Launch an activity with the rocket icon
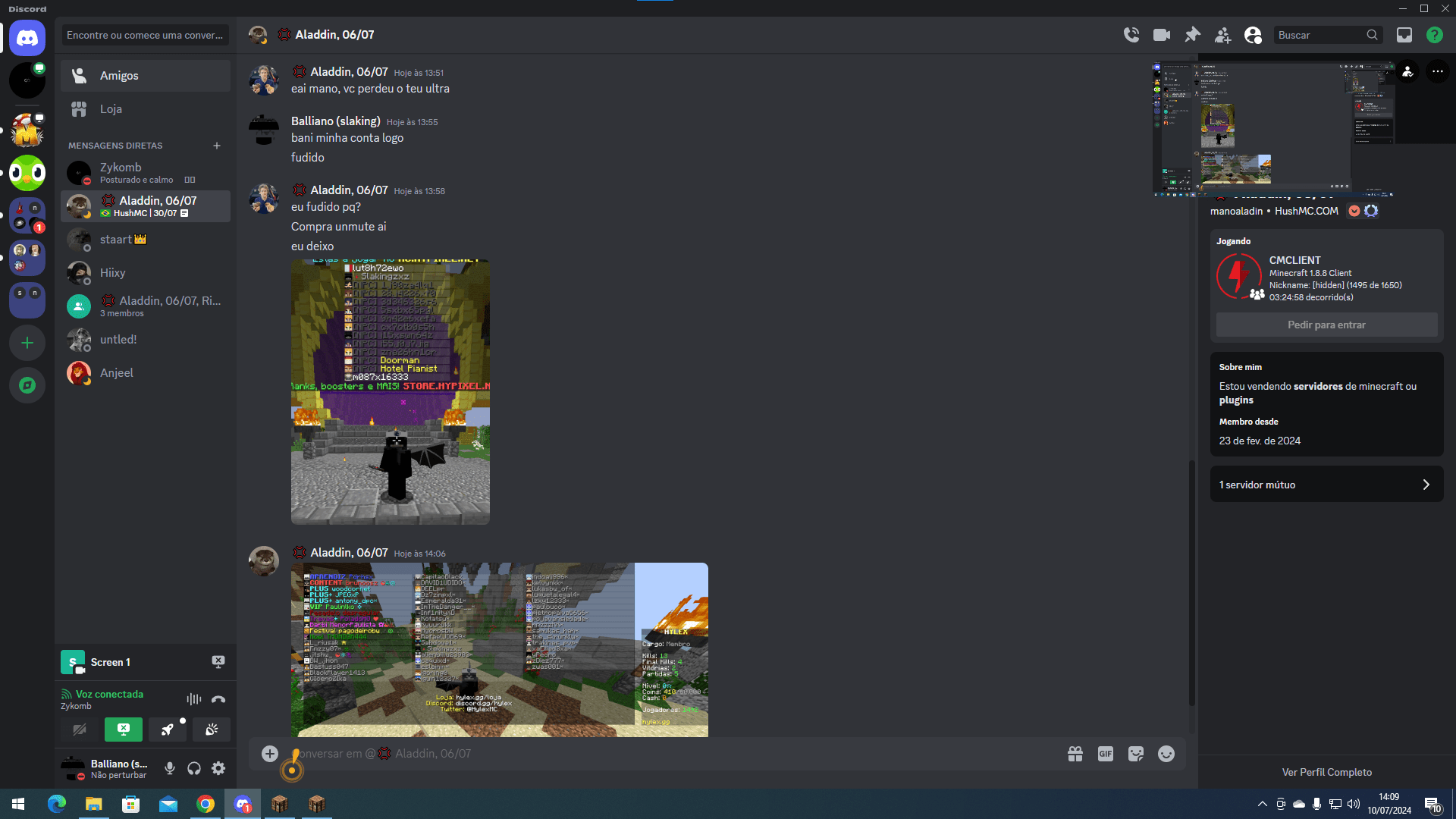Viewport: 1456px width, 819px height. [168, 730]
